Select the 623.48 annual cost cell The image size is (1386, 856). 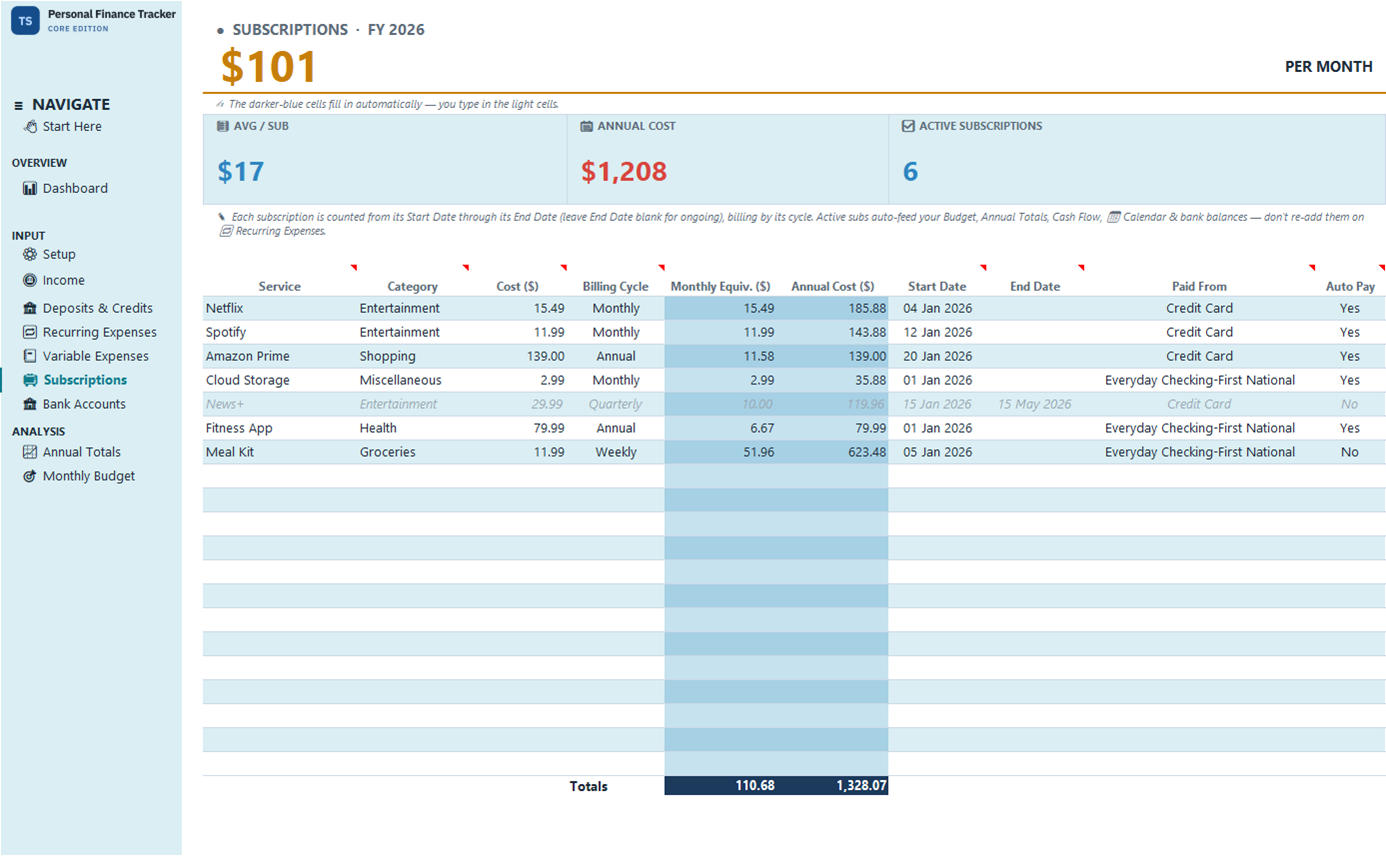tap(833, 452)
